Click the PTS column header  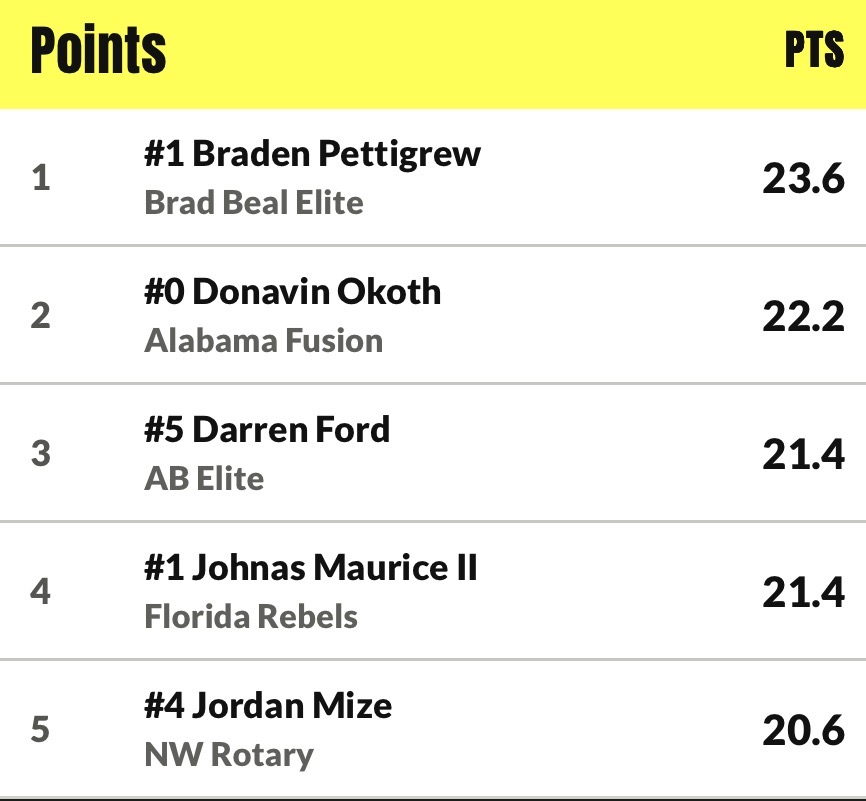click(x=815, y=50)
